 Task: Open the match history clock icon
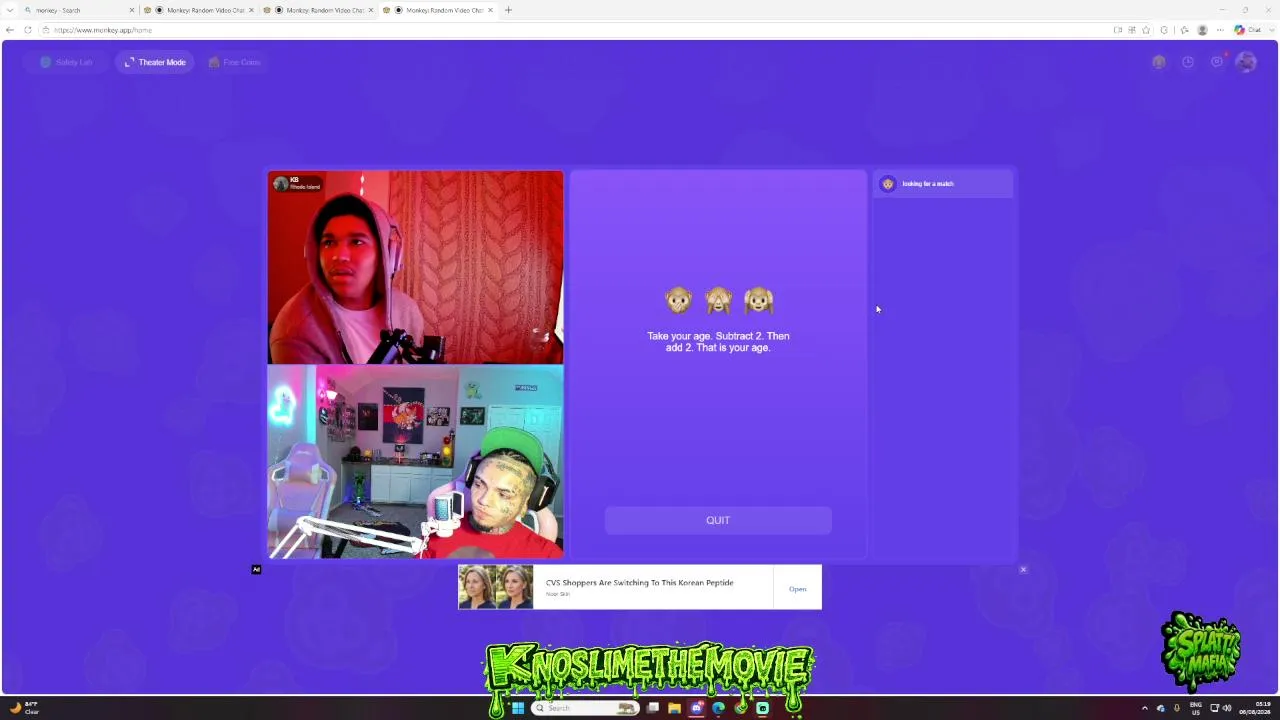pyautogui.click(x=1188, y=62)
